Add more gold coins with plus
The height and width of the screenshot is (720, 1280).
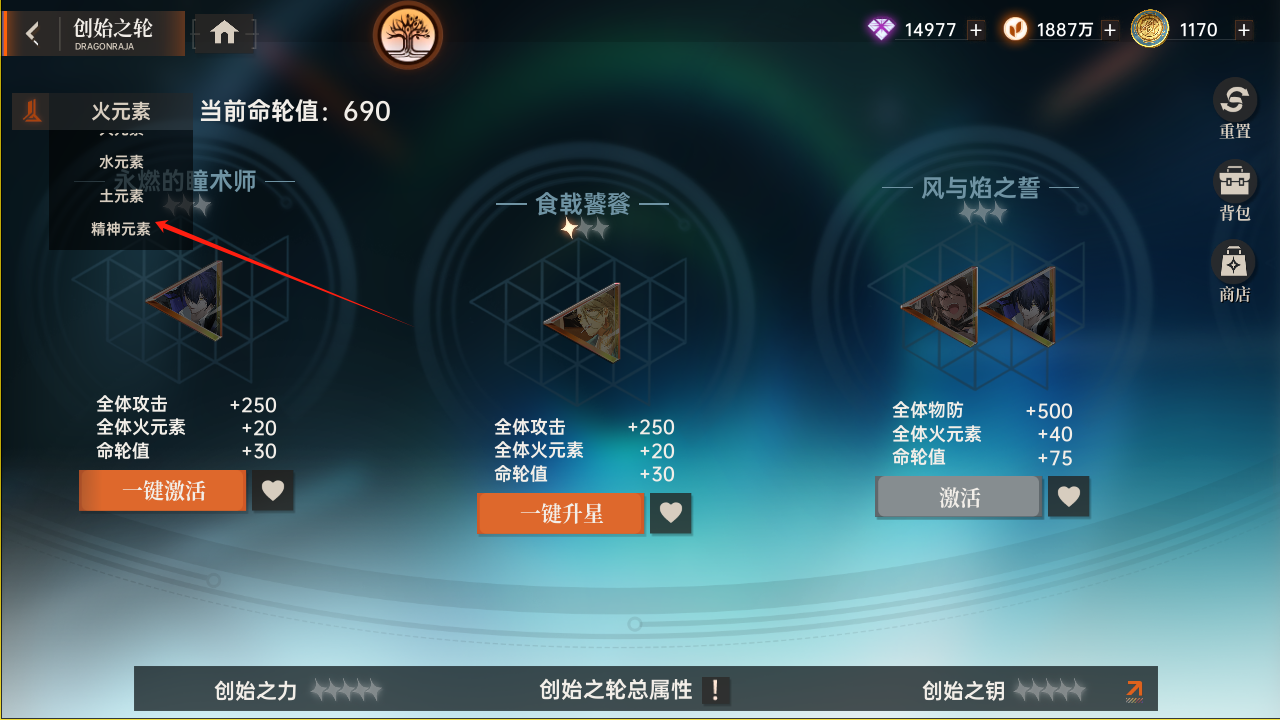(1244, 30)
